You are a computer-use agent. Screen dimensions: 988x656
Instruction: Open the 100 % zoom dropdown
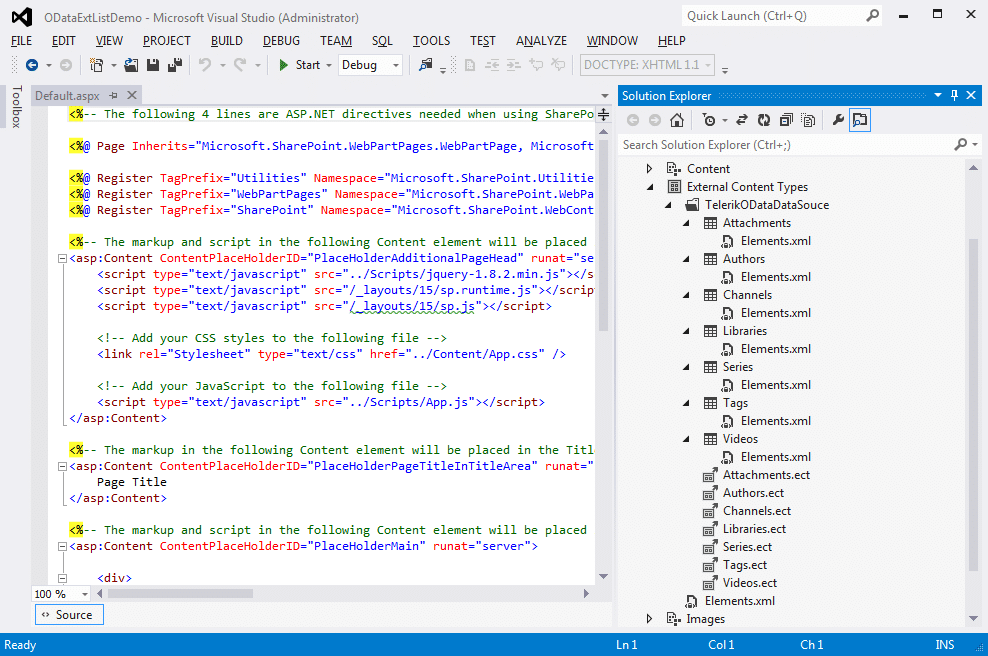84,594
